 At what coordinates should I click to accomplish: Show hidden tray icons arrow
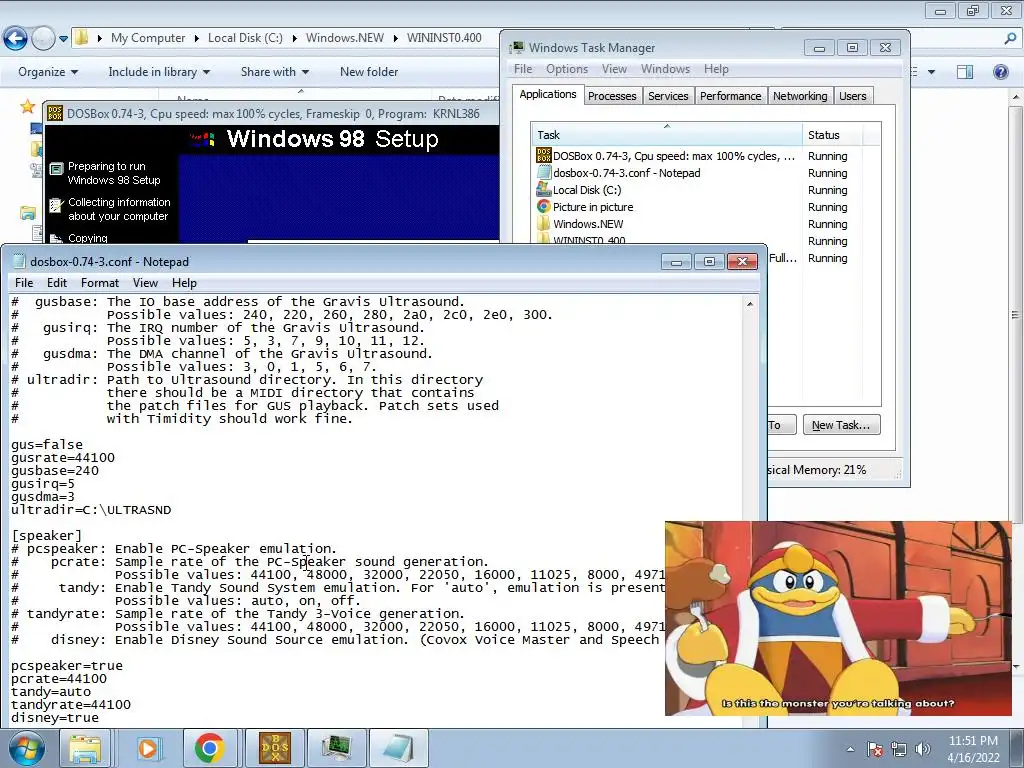[850, 749]
